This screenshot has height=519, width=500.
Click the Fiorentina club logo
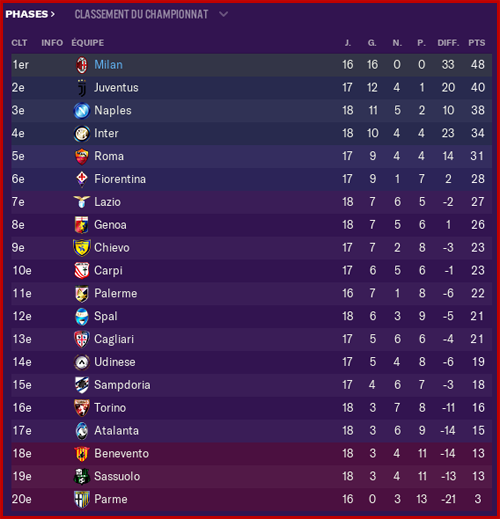click(x=82, y=179)
